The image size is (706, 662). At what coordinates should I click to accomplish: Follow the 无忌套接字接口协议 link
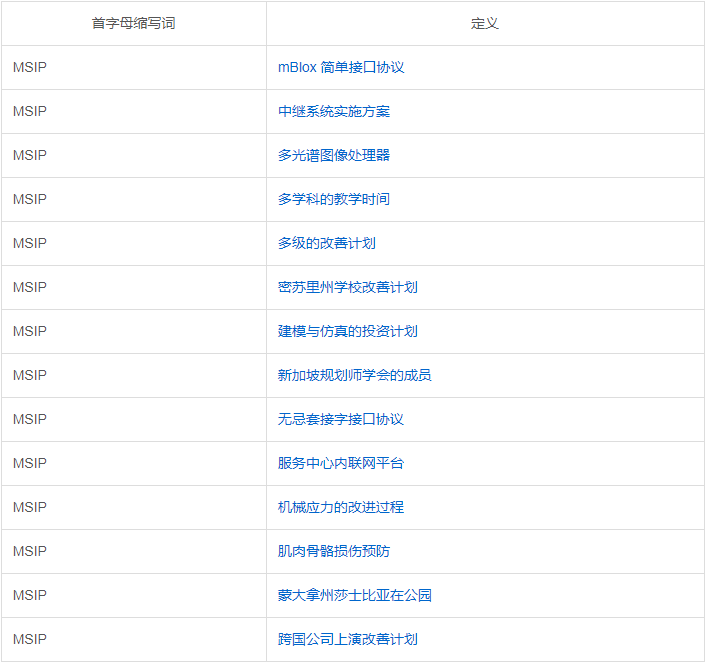pyautogui.click(x=341, y=419)
